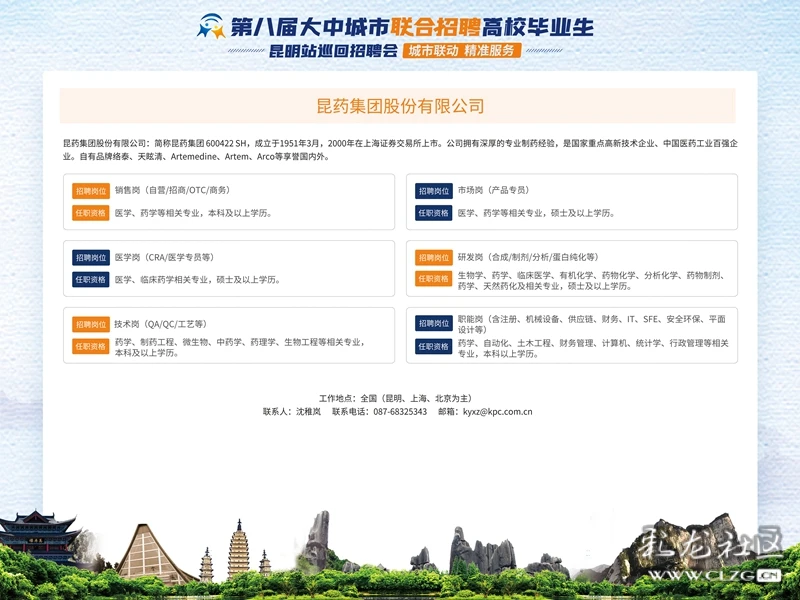Click the 第八届大中城市联合招聘高校毕业生 headline
This screenshot has width=800, height=600.
pyautogui.click(x=412, y=27)
